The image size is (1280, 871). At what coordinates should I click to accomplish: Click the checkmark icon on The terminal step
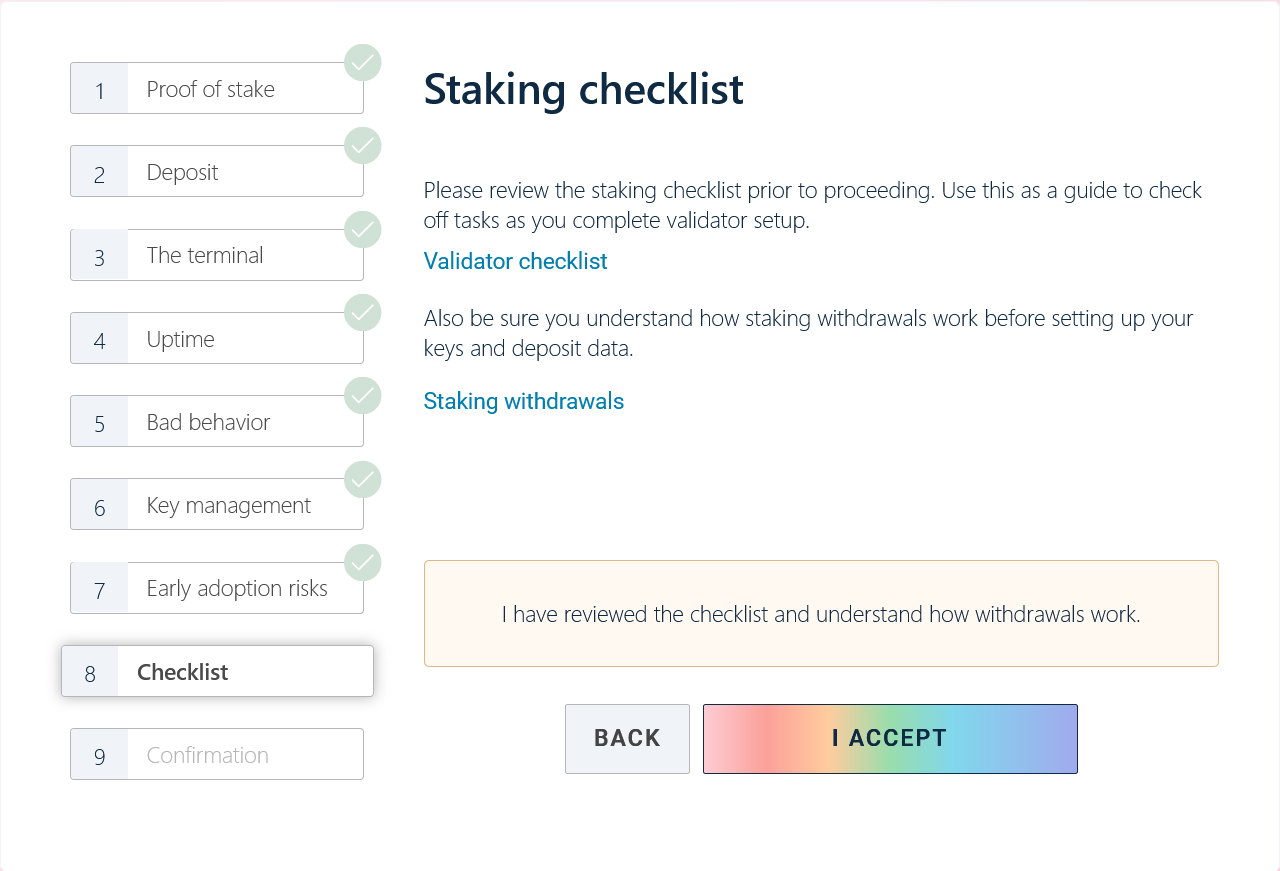[363, 230]
